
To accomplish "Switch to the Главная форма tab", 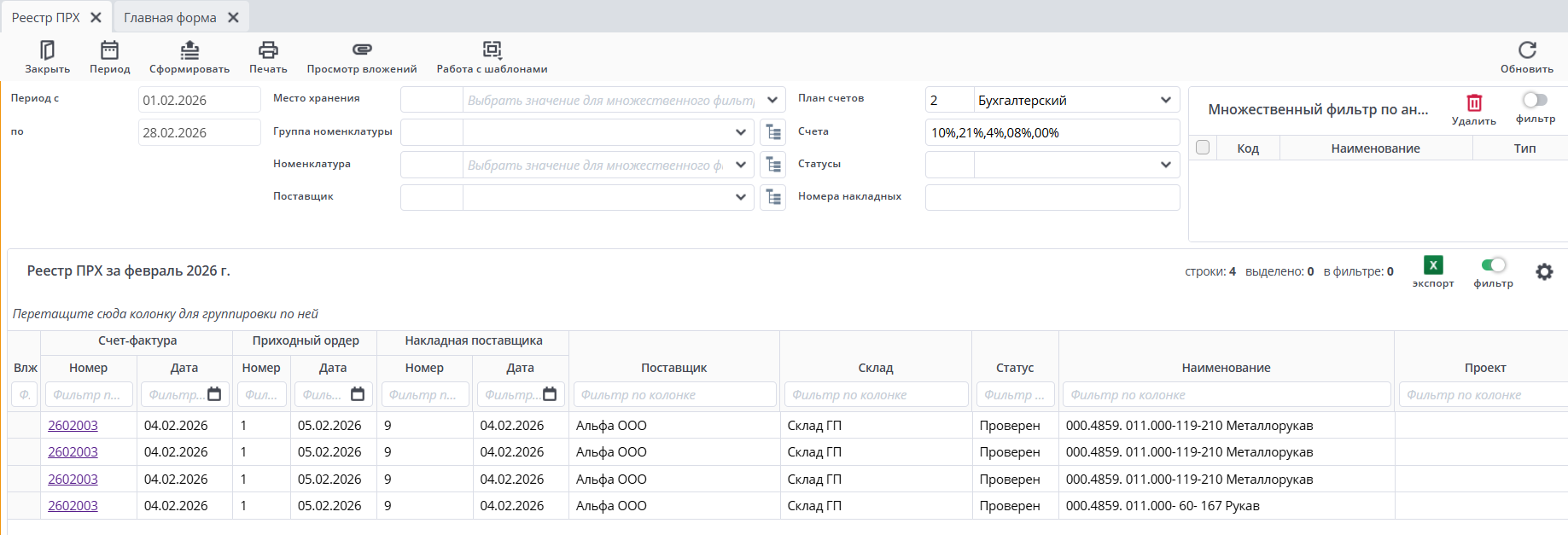I will [x=170, y=18].
